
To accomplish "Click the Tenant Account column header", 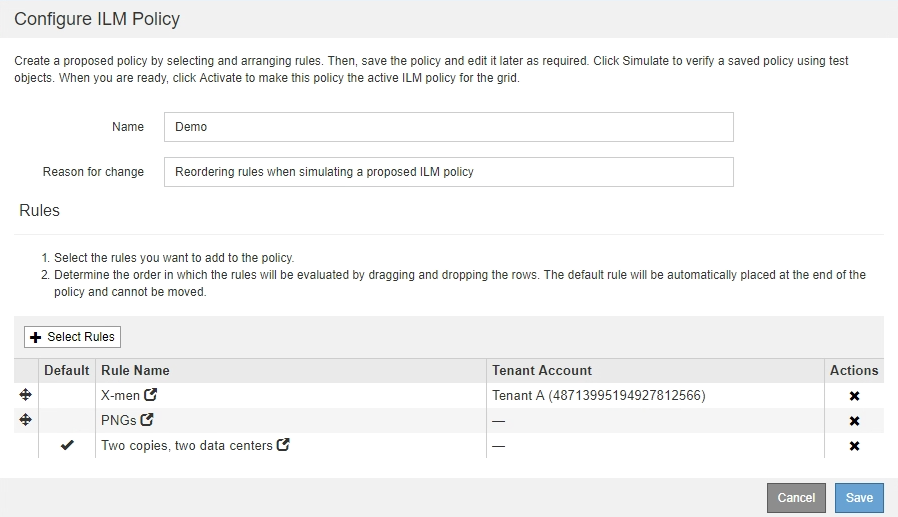I will click(542, 370).
